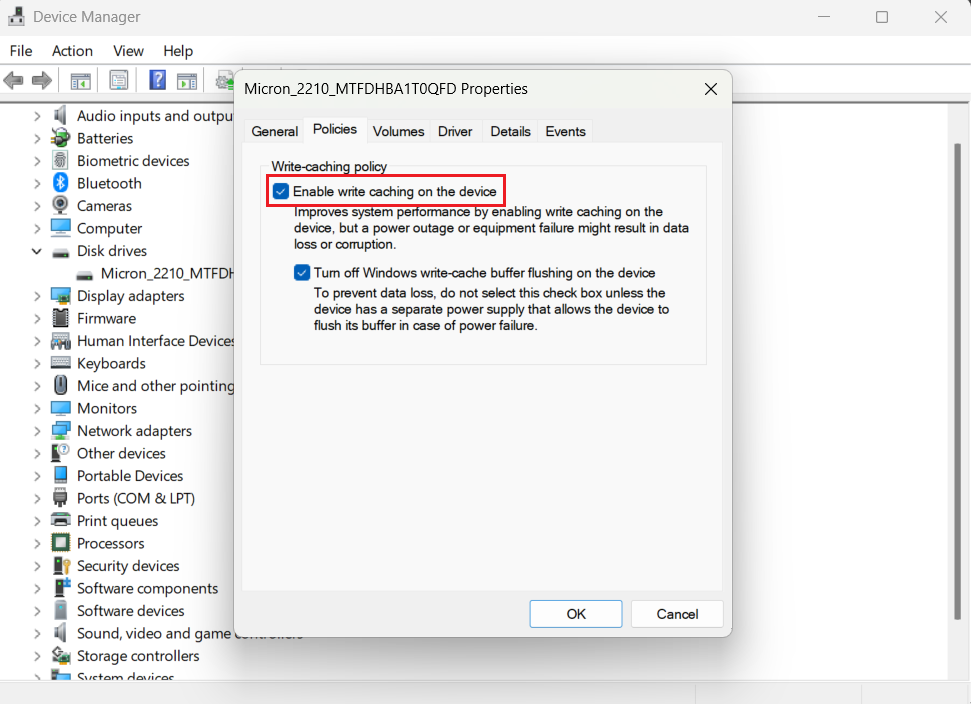This screenshot has width=971, height=704.
Task: Collapse the Disk drives tree node
Action: click(36, 251)
